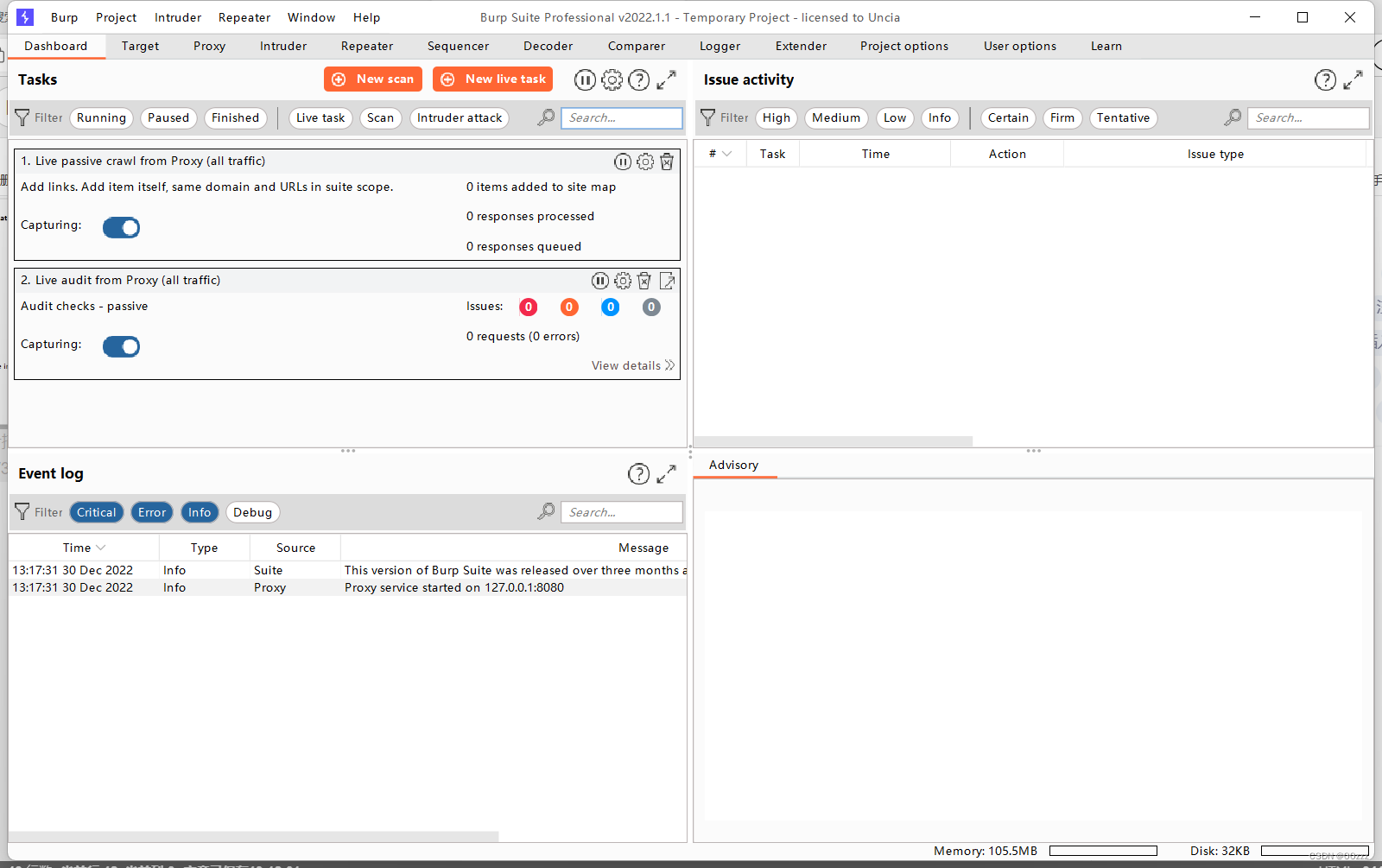Screen dimensions: 1382x868
Task: Toggle the Certain confidence filter
Action: tap(1008, 118)
